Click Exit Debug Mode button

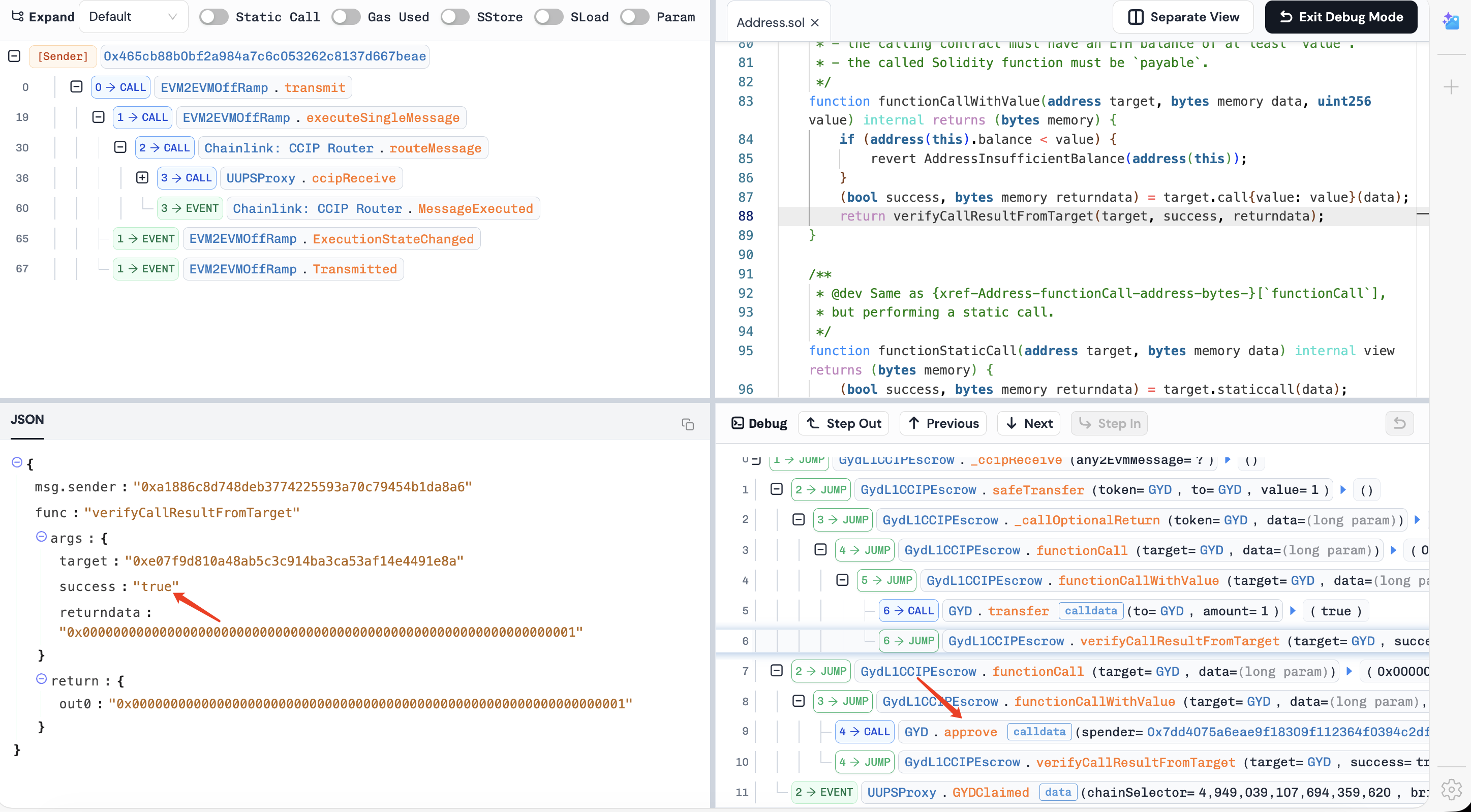pos(1341,17)
